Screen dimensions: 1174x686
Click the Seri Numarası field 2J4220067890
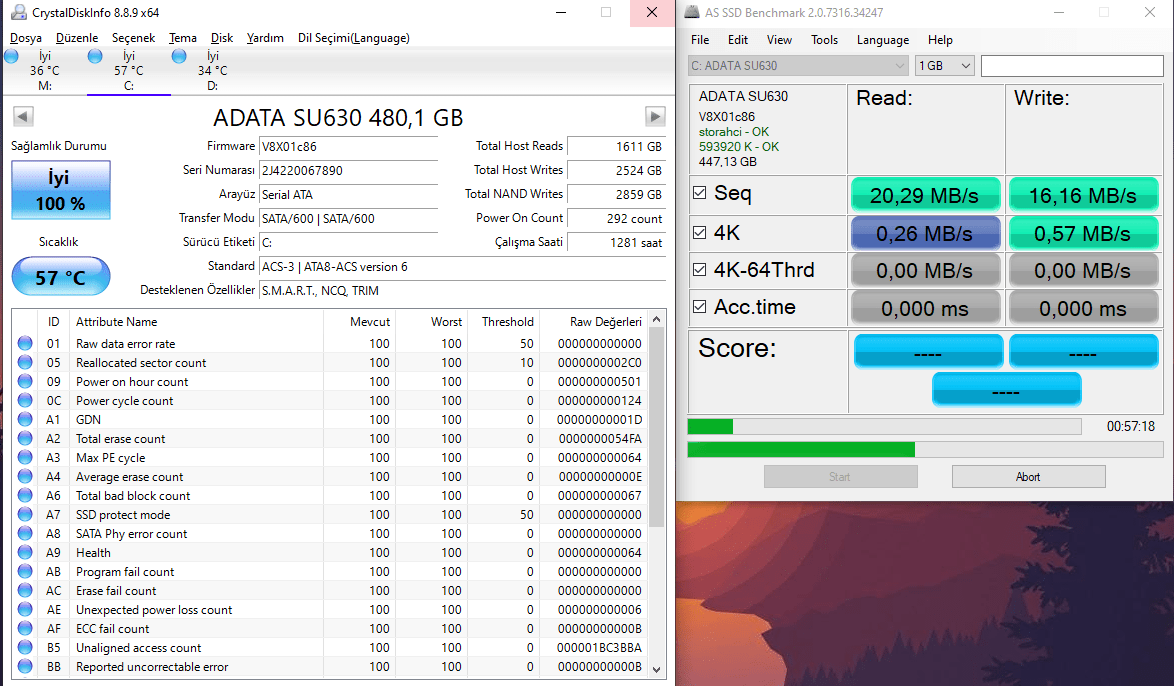coord(348,171)
